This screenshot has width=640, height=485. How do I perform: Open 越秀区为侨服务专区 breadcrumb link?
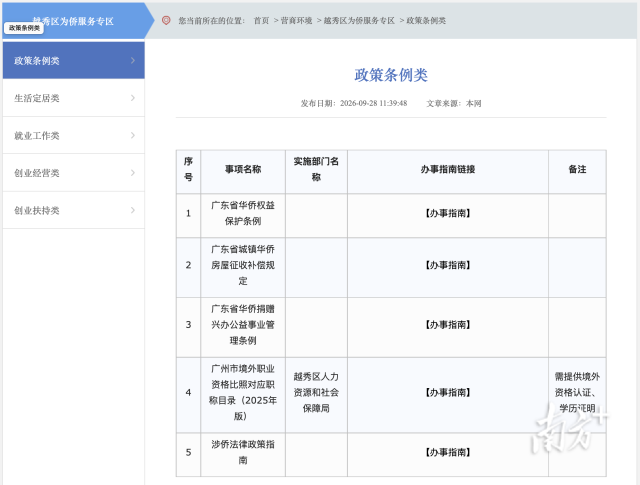tap(359, 21)
